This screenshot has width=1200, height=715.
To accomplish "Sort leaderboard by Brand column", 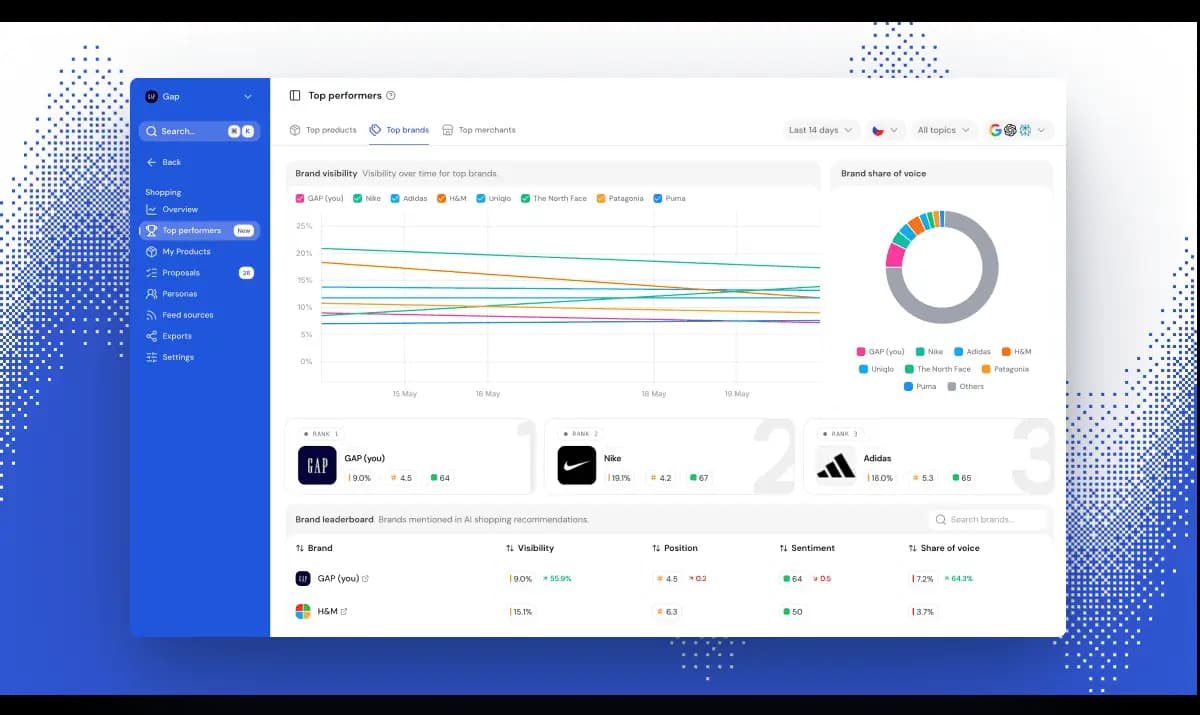I will click(x=314, y=548).
